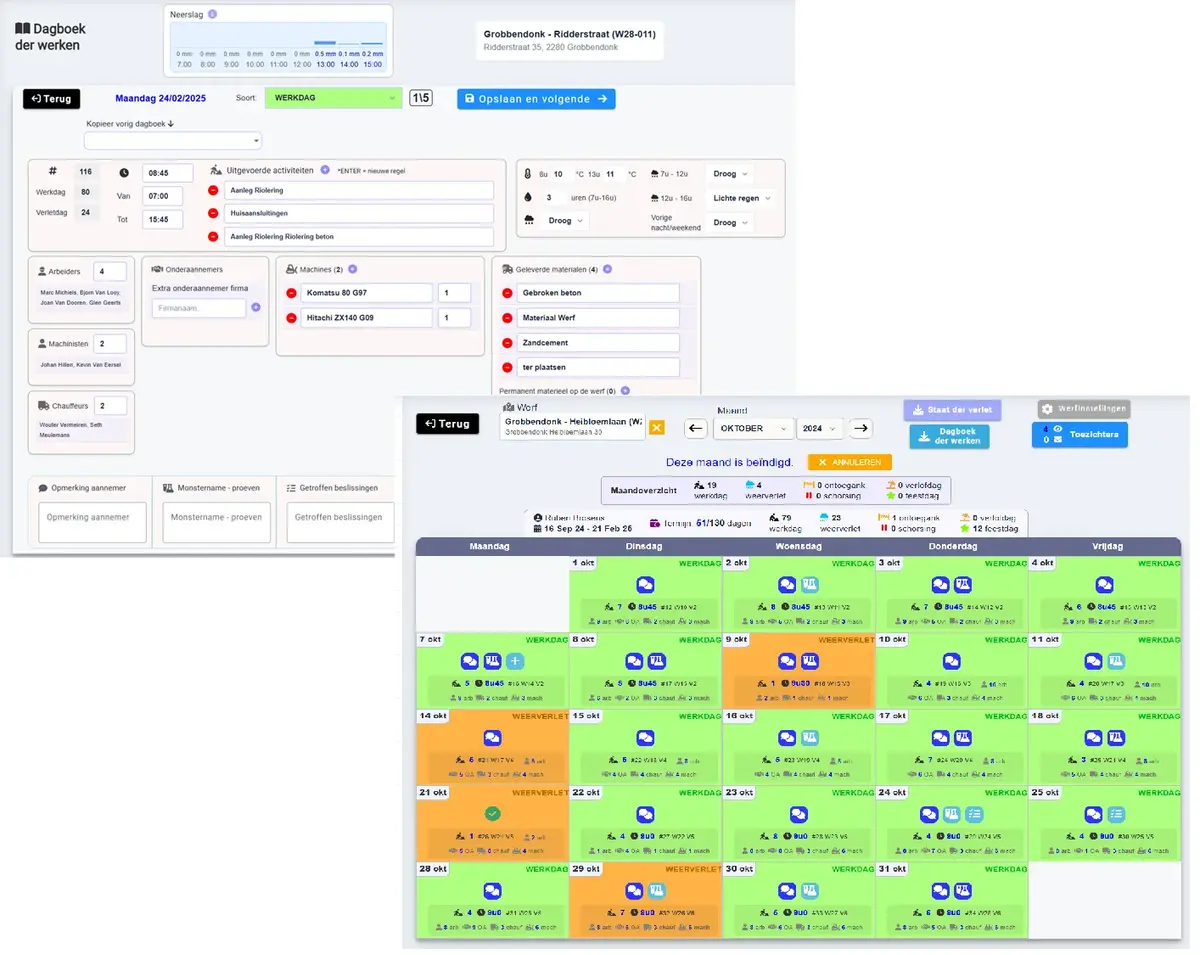Clear the selected Werf with the orange X
The height and width of the screenshot is (955, 1200).
pyautogui.click(x=657, y=428)
